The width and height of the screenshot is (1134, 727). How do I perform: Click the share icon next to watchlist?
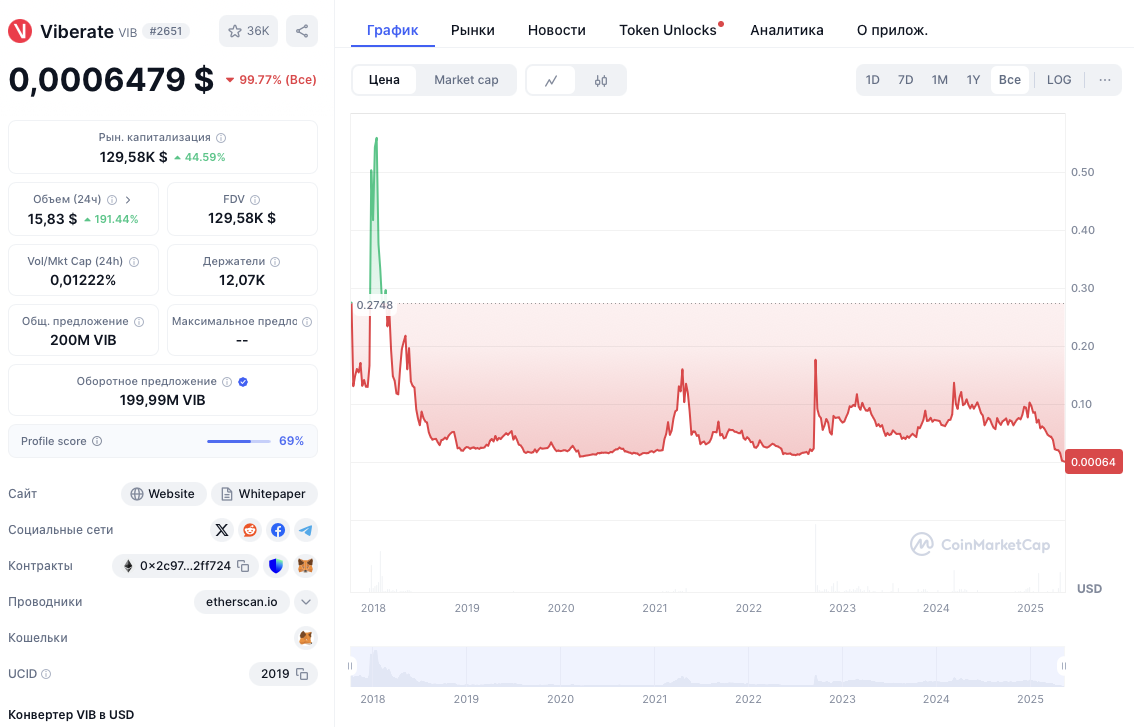302,31
